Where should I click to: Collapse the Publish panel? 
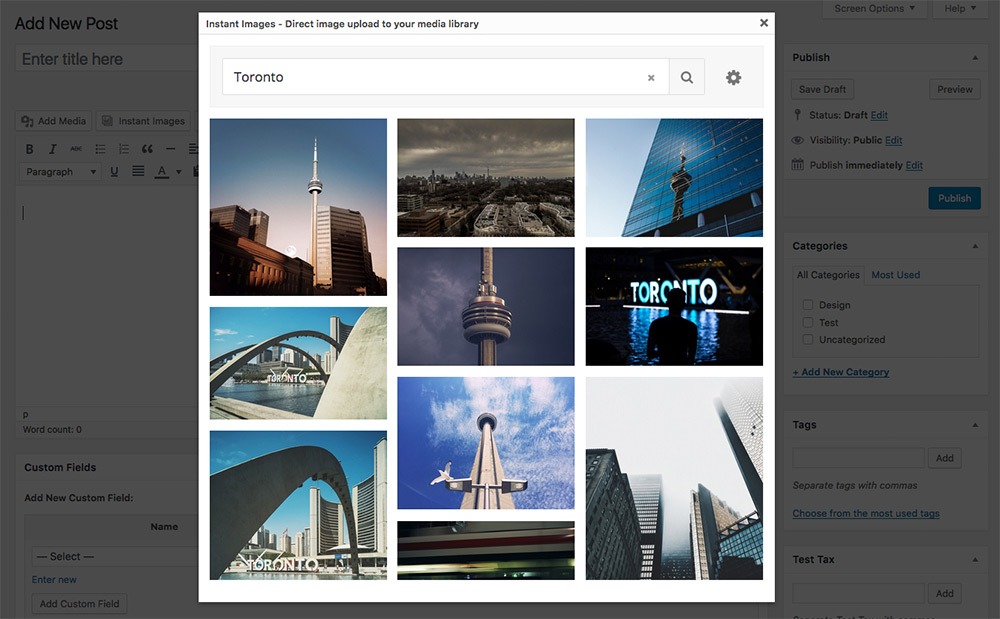click(x=975, y=57)
